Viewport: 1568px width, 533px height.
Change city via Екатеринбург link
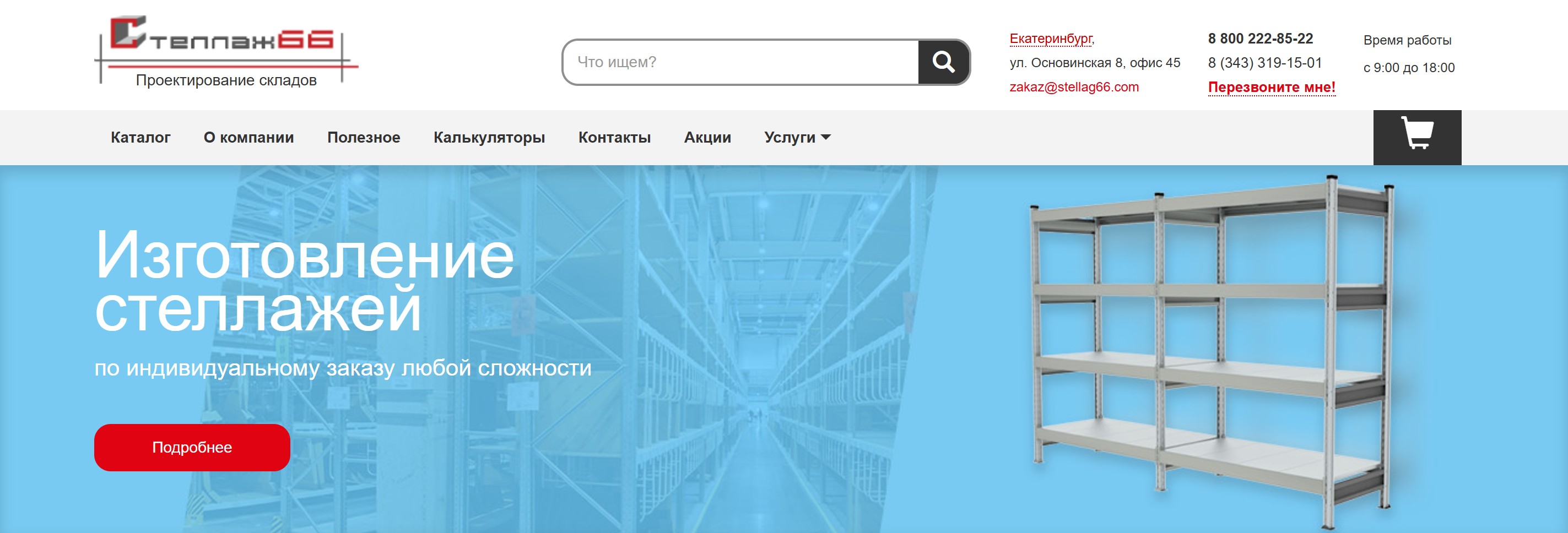pyautogui.click(x=1052, y=39)
